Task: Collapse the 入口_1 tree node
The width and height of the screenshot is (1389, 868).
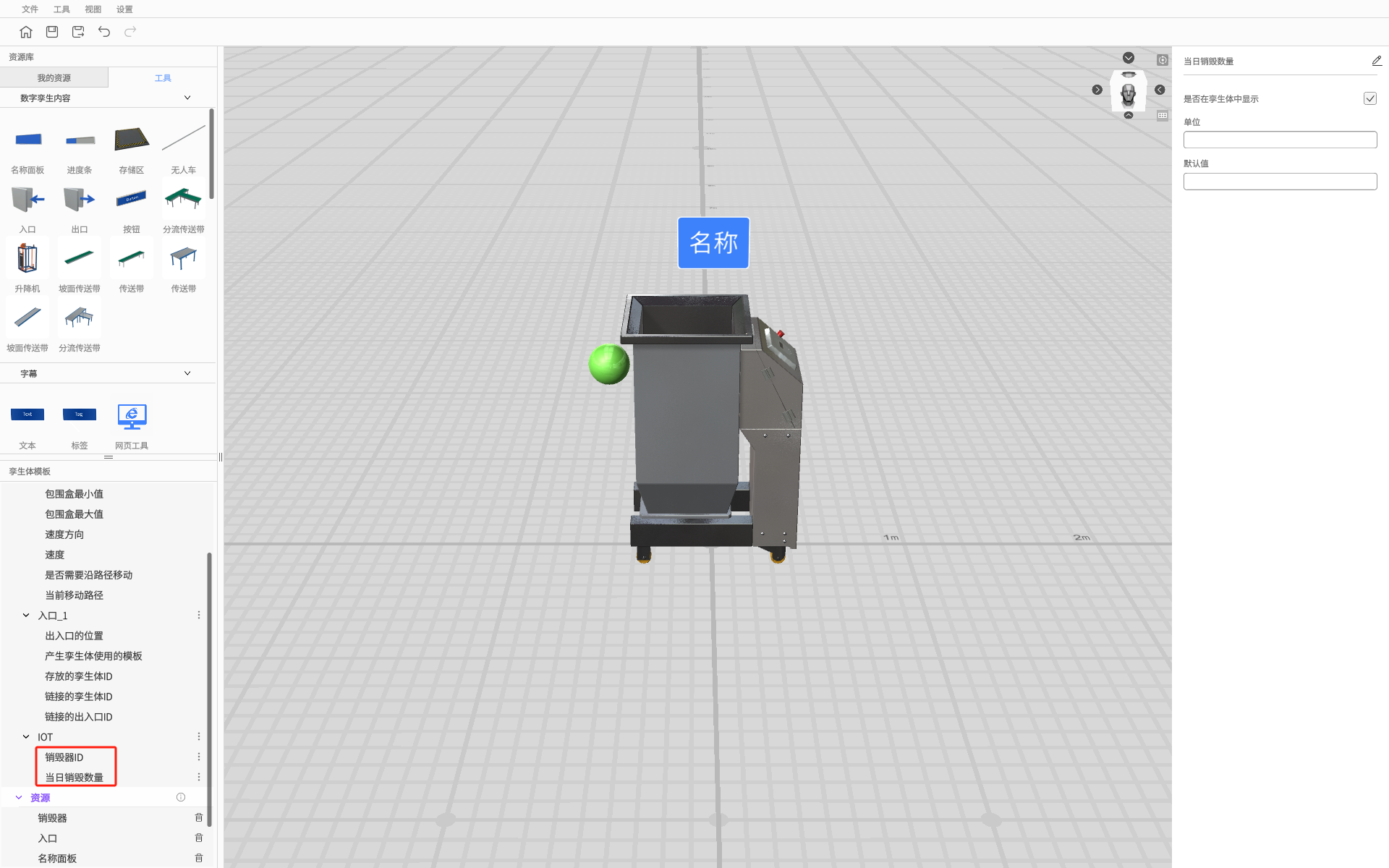Action: 26,615
